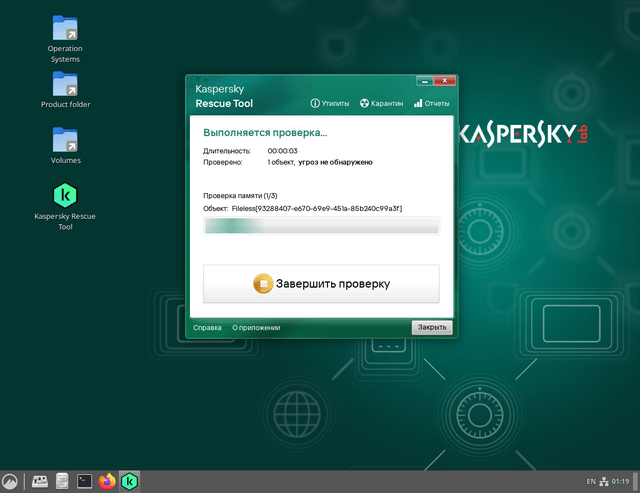Open the Отчеты (Reports) section
The height and width of the screenshot is (493, 640).
(431, 103)
